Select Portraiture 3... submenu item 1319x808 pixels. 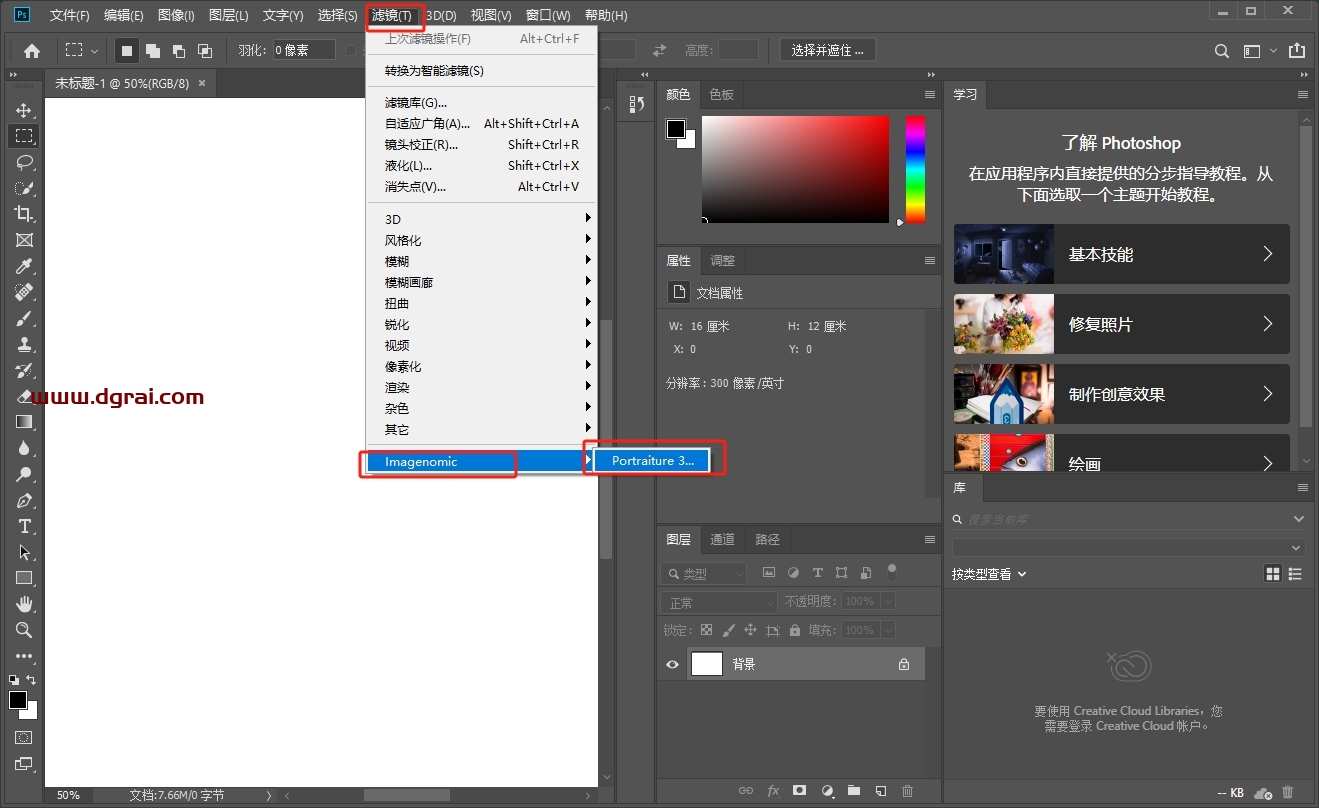(652, 461)
